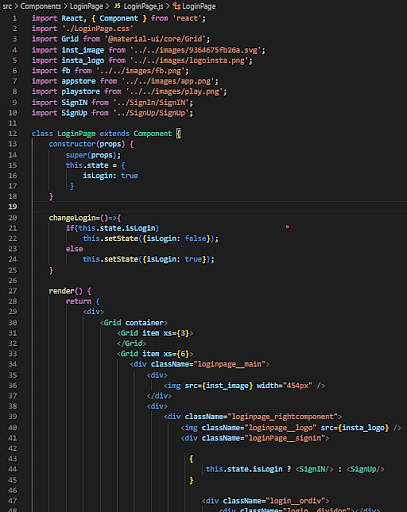407x512 pixels.
Task: Click the opening brace after Component
Action: click(x=179, y=134)
